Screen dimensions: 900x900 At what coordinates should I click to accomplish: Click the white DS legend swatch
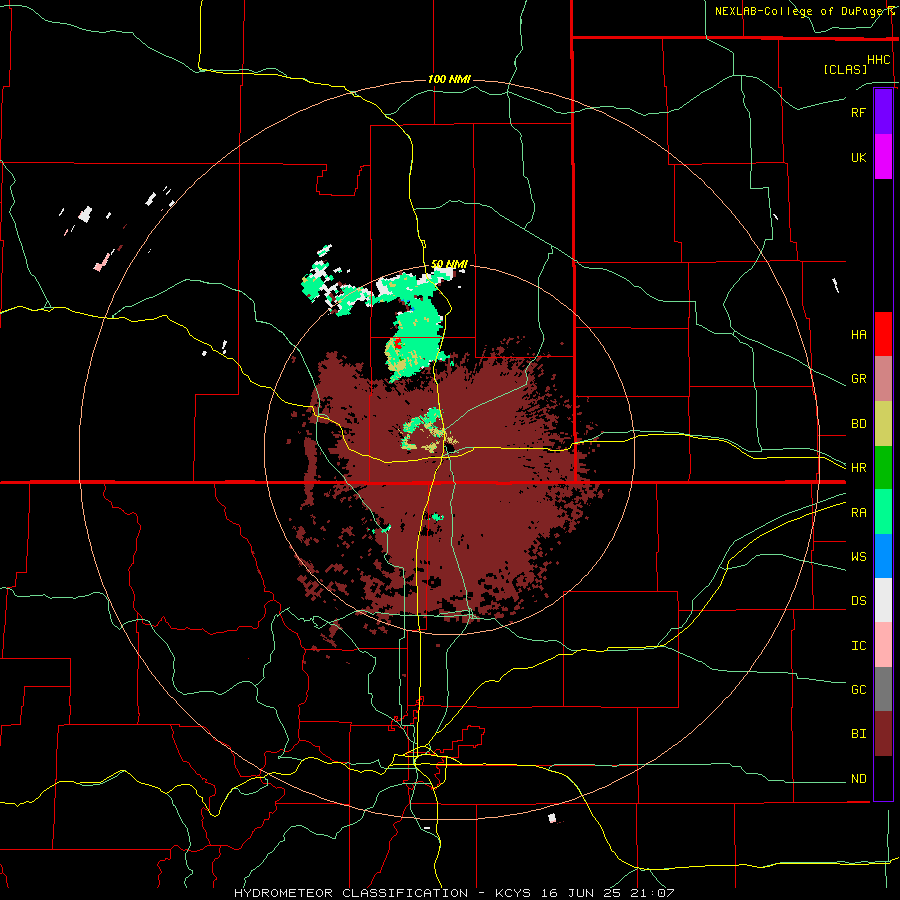pos(883,600)
